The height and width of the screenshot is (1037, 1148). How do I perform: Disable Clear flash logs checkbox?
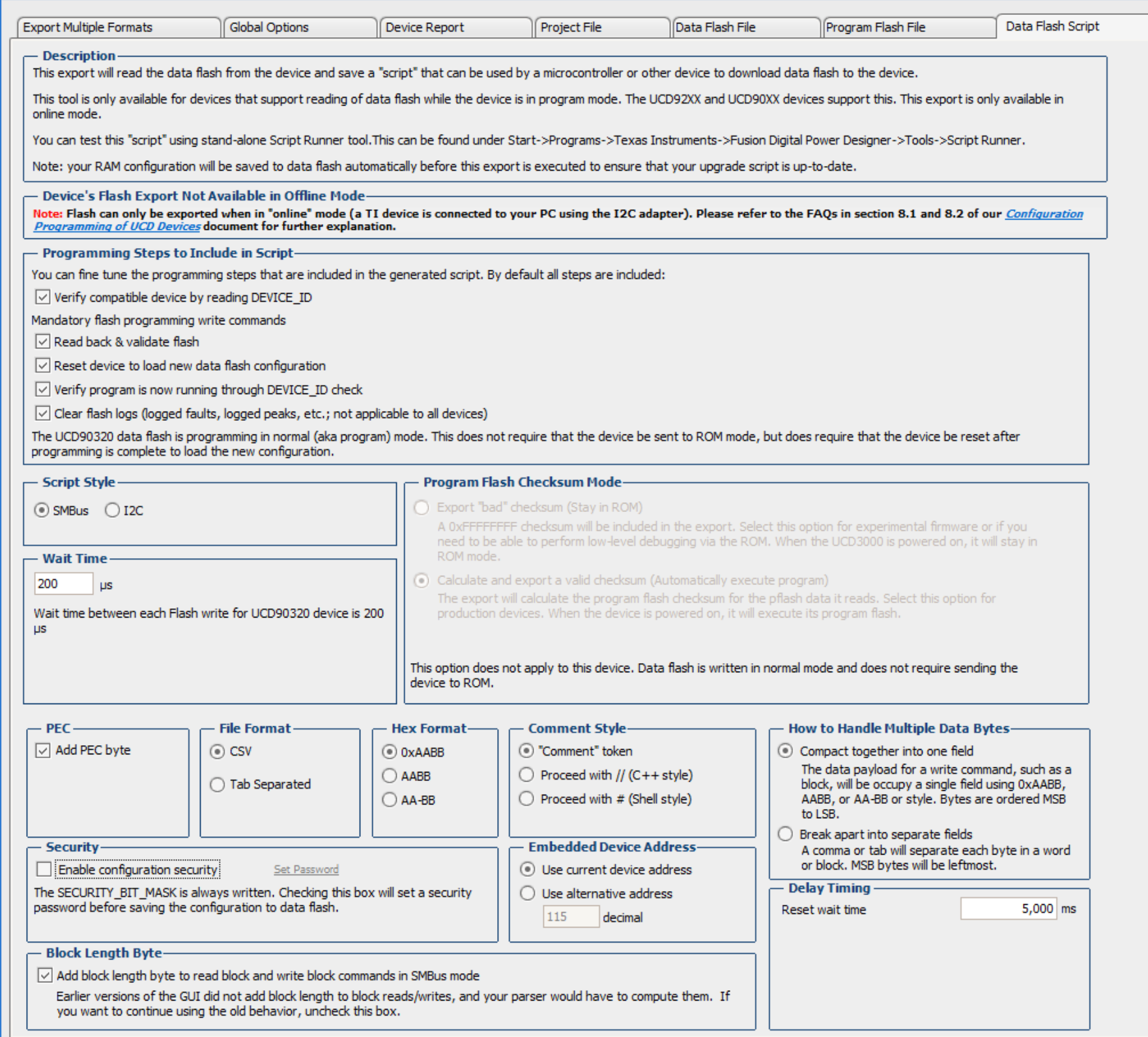tap(43, 414)
